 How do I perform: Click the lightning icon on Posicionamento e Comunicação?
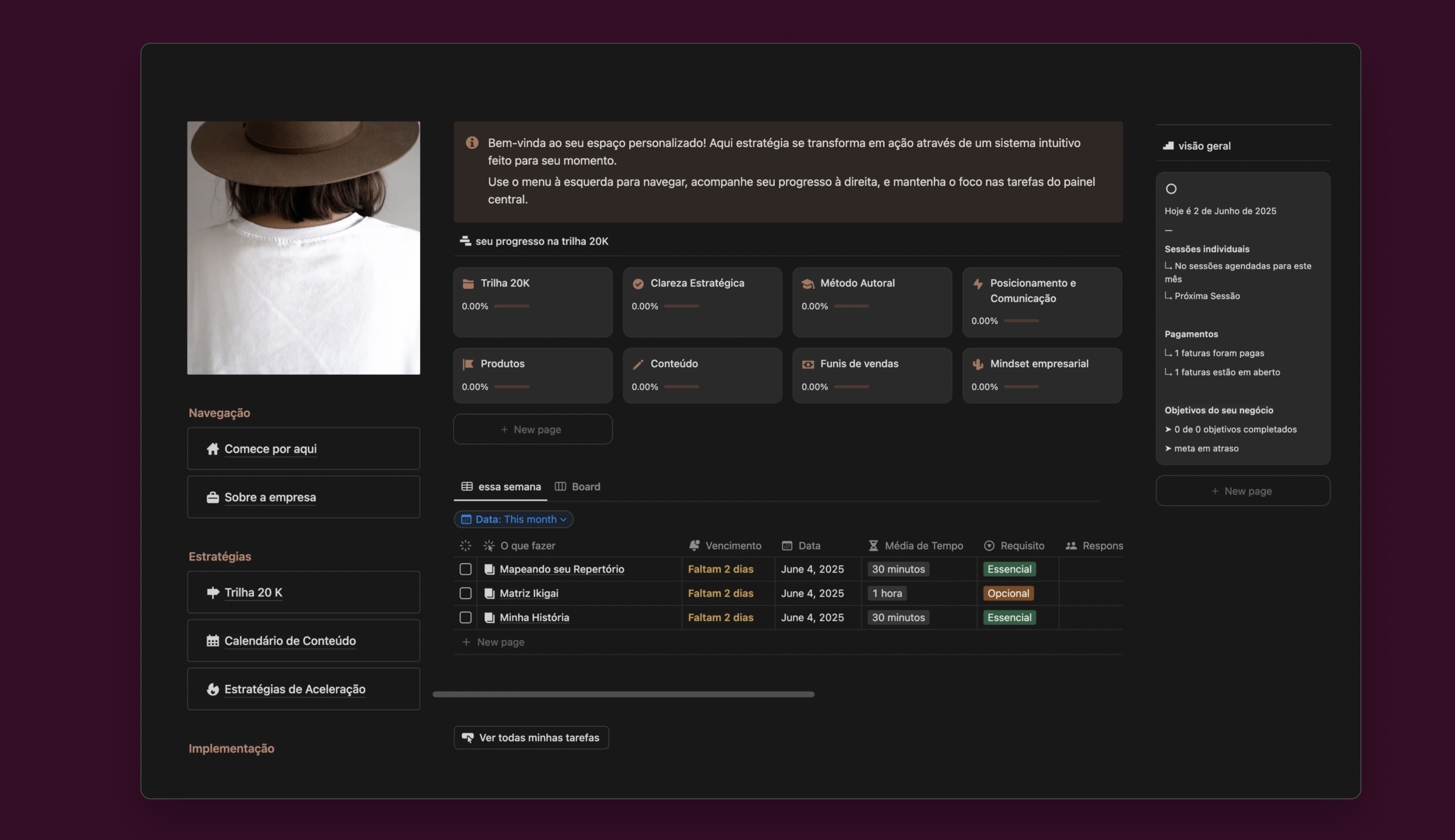[977, 283]
